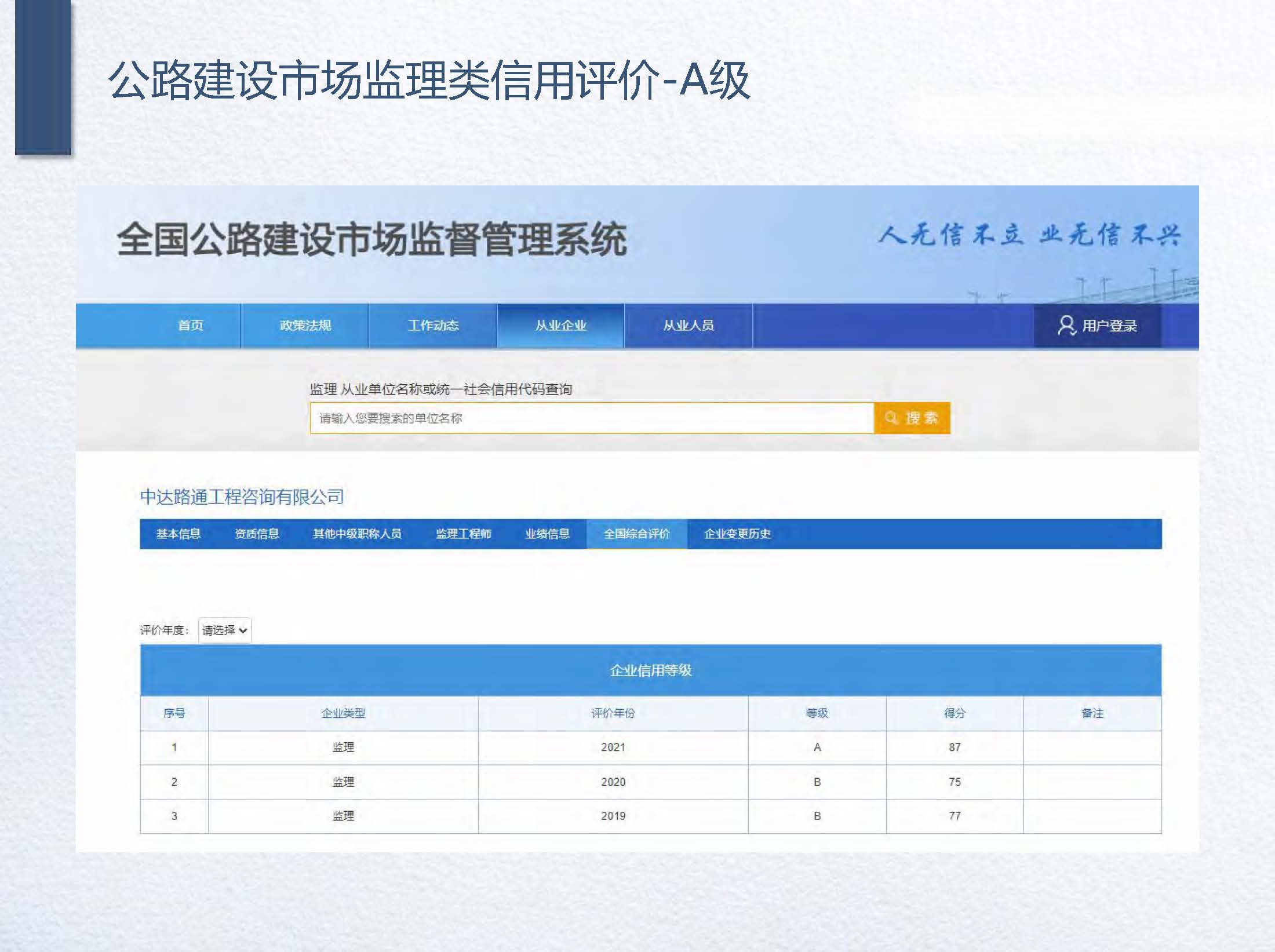Click the score 77 cell
The width and height of the screenshot is (1275, 952).
[x=955, y=816]
